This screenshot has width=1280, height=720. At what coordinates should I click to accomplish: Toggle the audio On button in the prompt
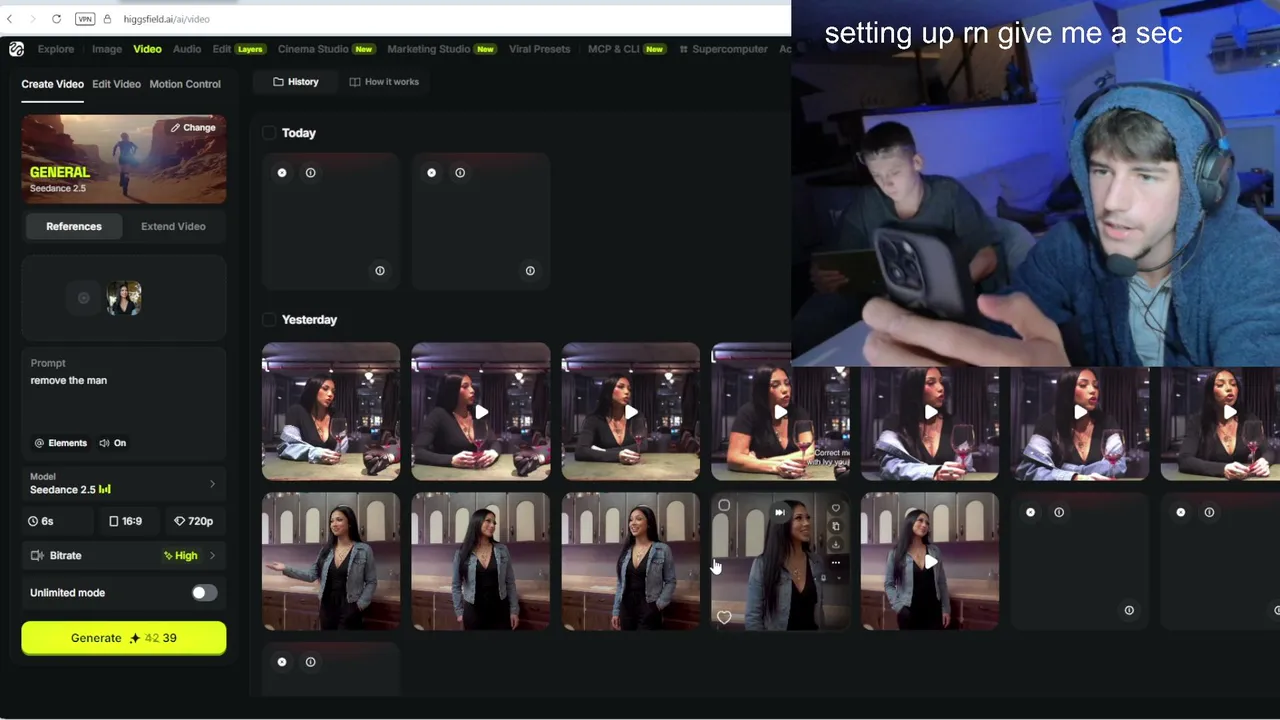click(112, 443)
